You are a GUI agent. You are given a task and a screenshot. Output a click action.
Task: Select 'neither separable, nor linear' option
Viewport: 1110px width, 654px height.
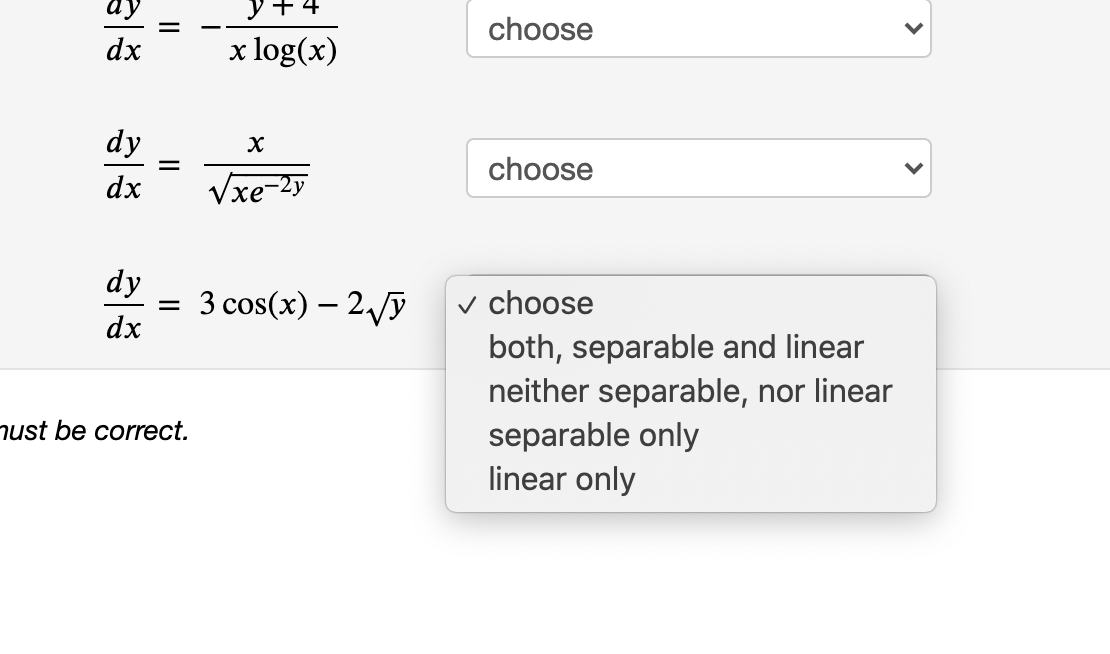(x=690, y=391)
